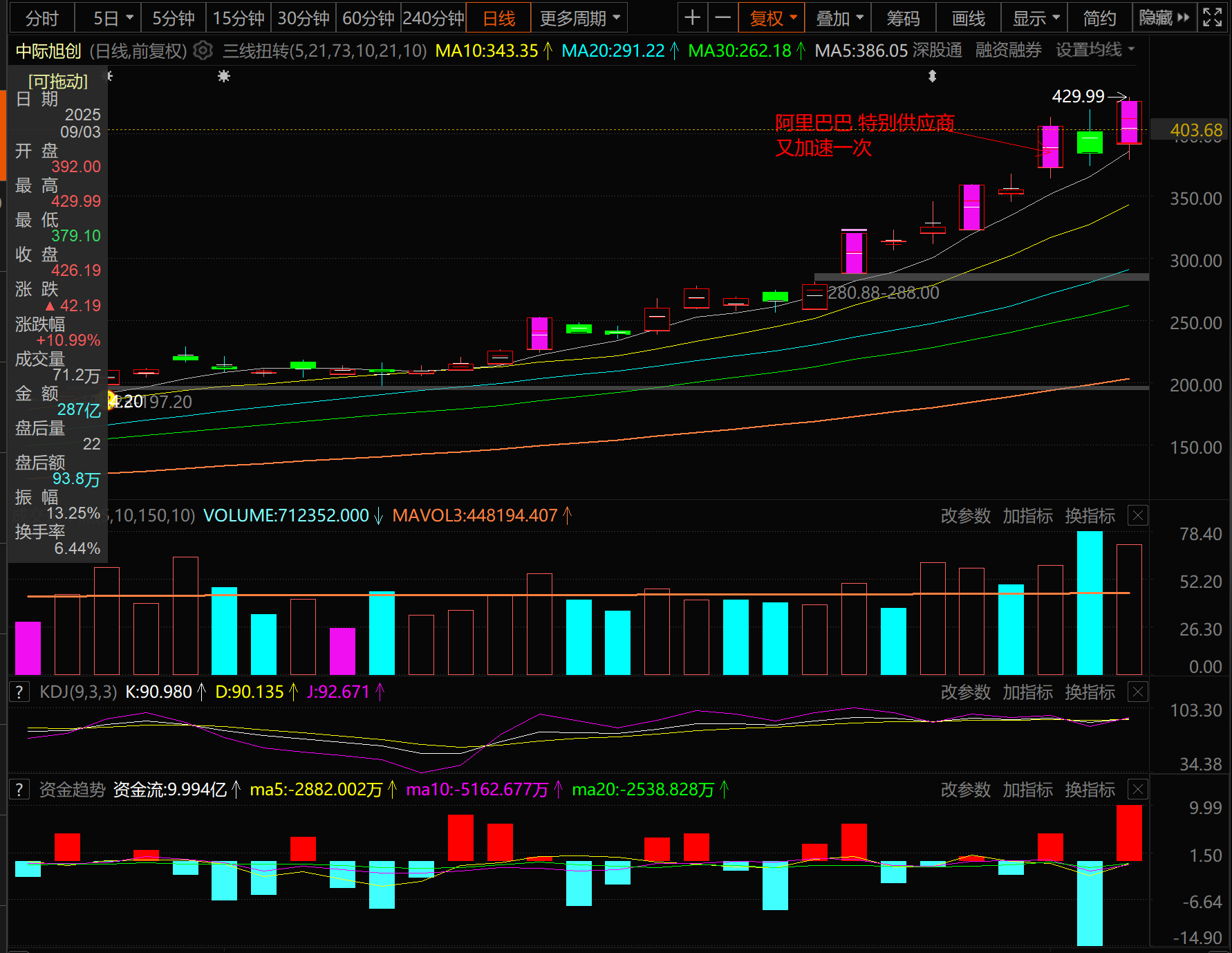Image resolution: width=1232 pixels, height=953 pixels.
Task: Click 改参数 in the VOLUME panel
Action: pyautogui.click(x=966, y=516)
